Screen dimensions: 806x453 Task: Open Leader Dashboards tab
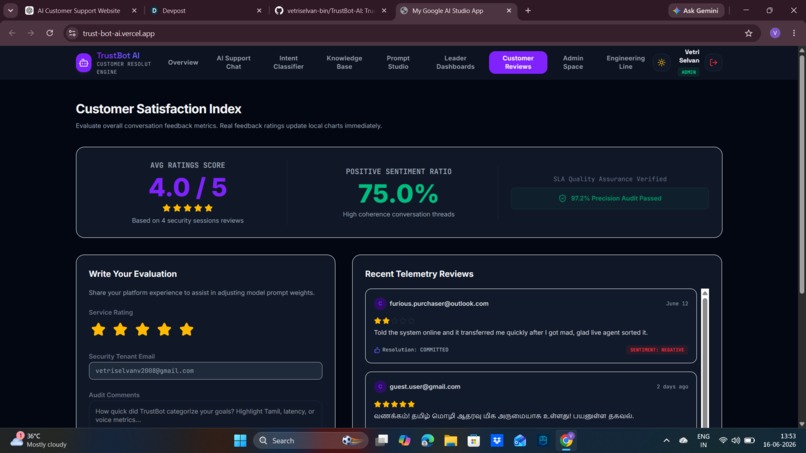click(x=455, y=62)
